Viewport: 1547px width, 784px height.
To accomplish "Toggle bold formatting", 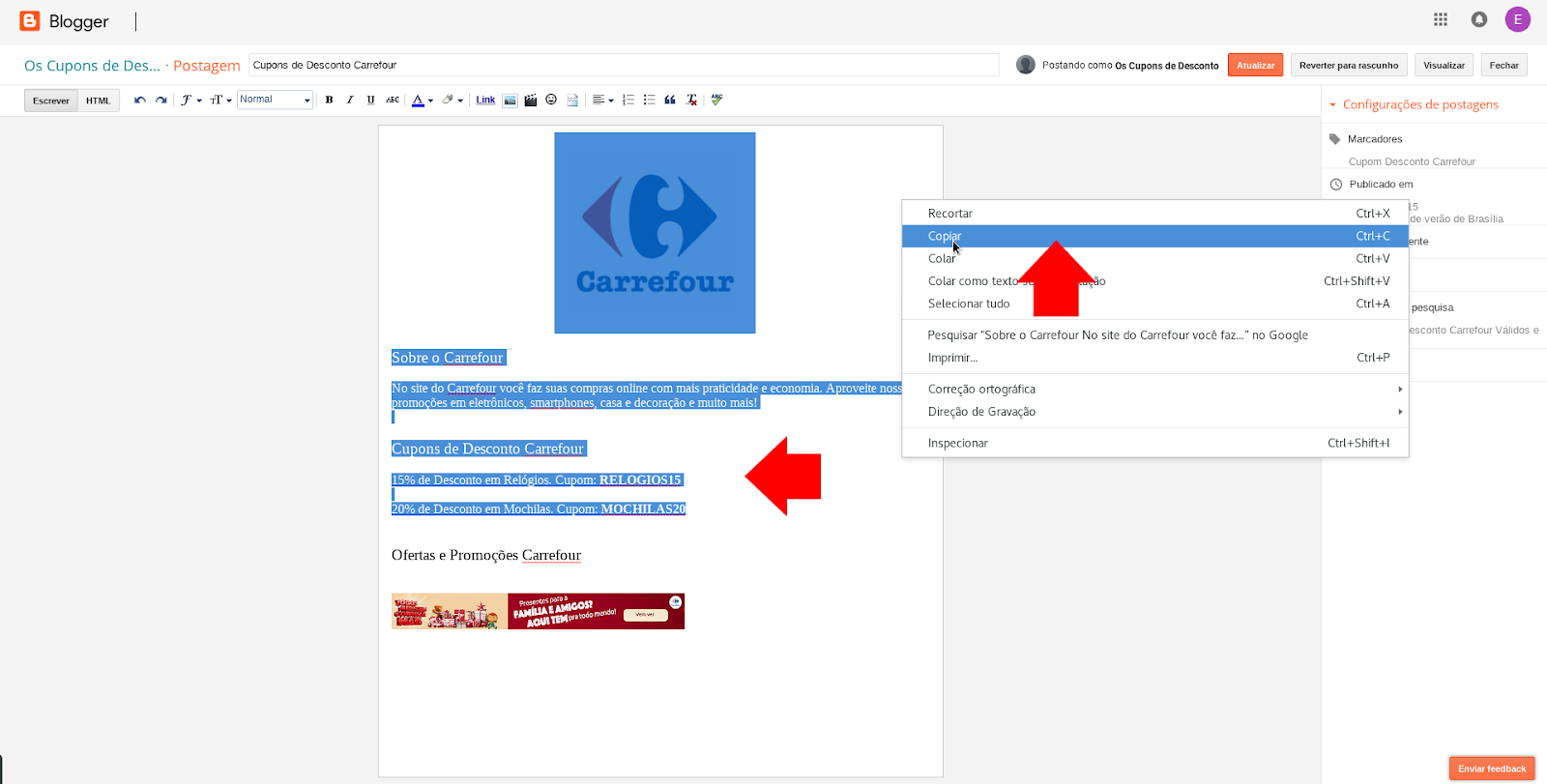I will click(329, 100).
